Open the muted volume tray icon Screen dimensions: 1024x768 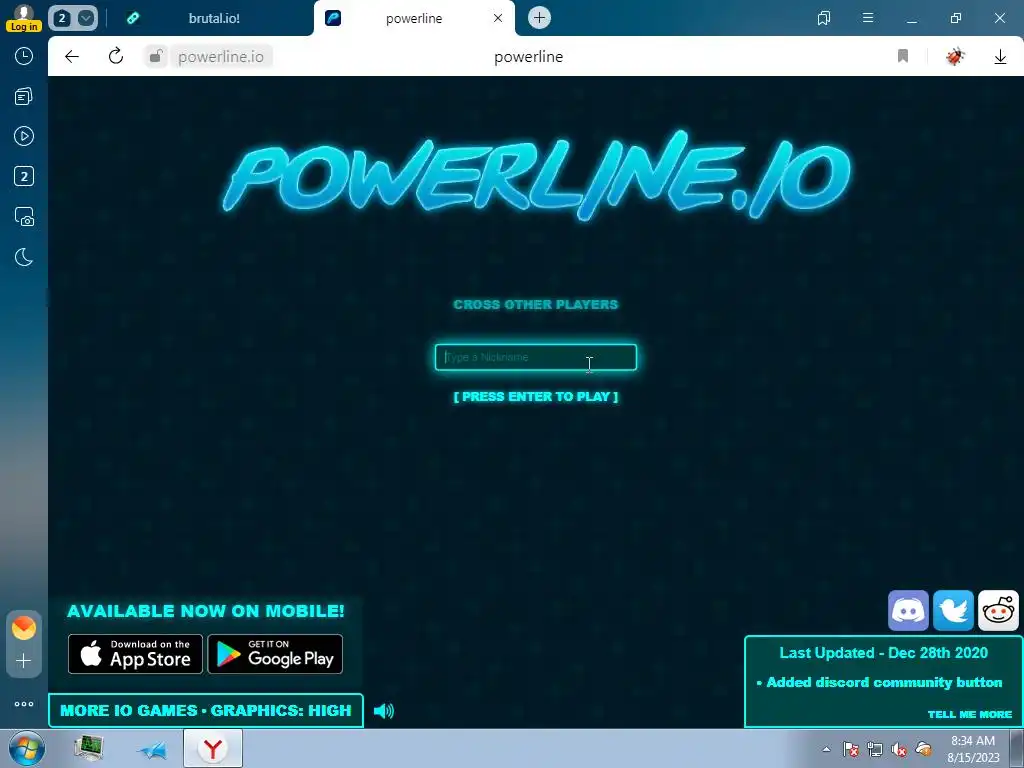[x=899, y=749]
